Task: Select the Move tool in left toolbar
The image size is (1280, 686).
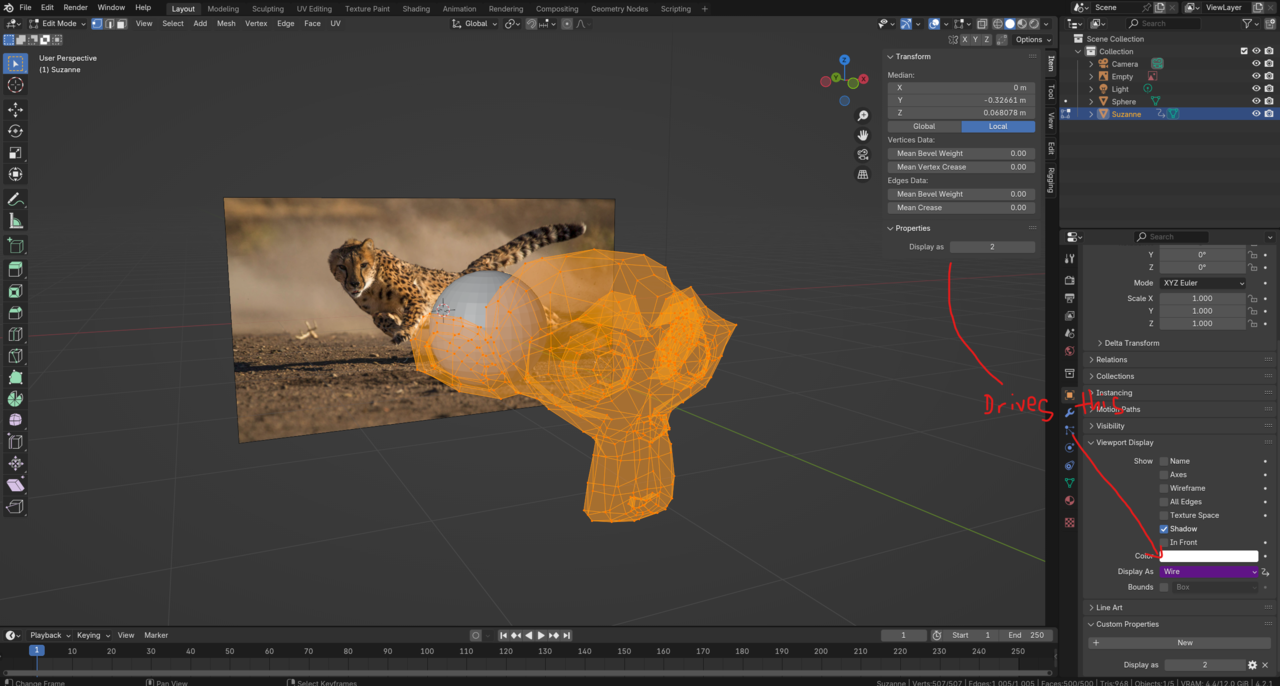Action: (x=15, y=109)
